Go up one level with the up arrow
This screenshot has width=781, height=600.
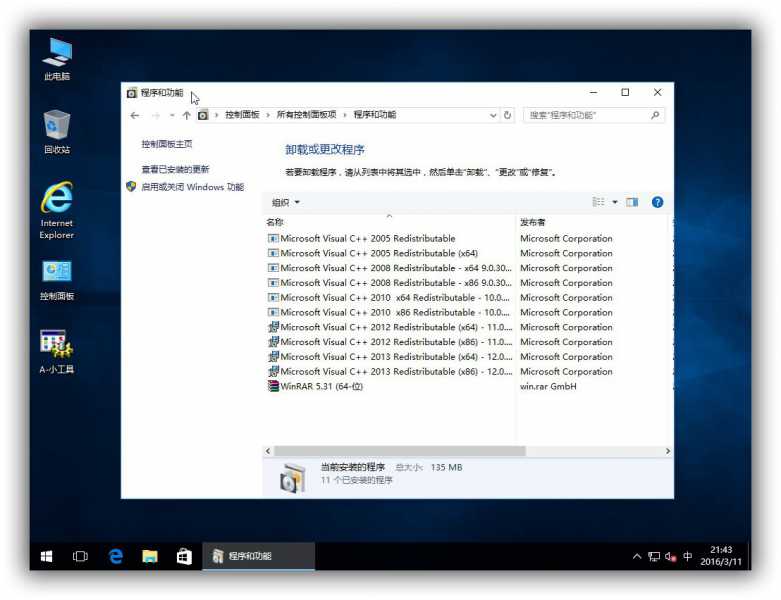coord(186,116)
